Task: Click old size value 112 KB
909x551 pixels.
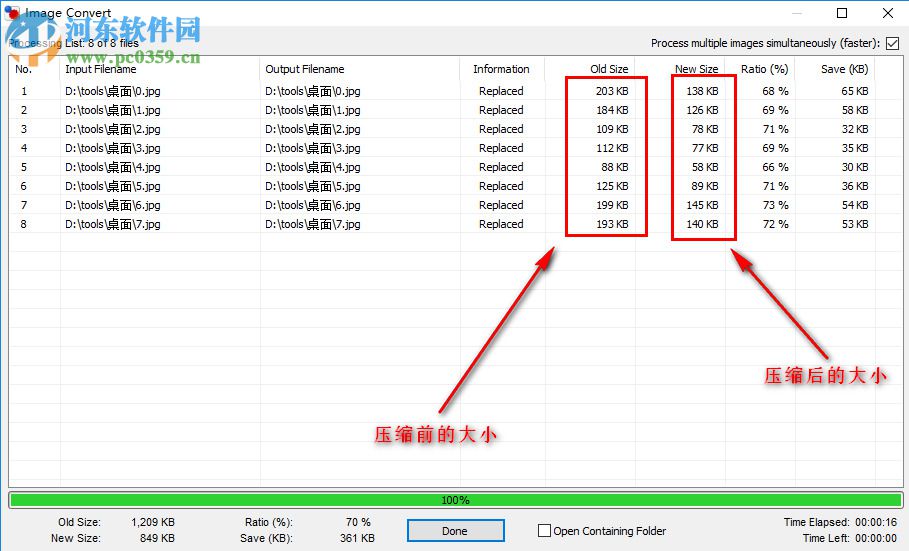Action: click(612, 148)
